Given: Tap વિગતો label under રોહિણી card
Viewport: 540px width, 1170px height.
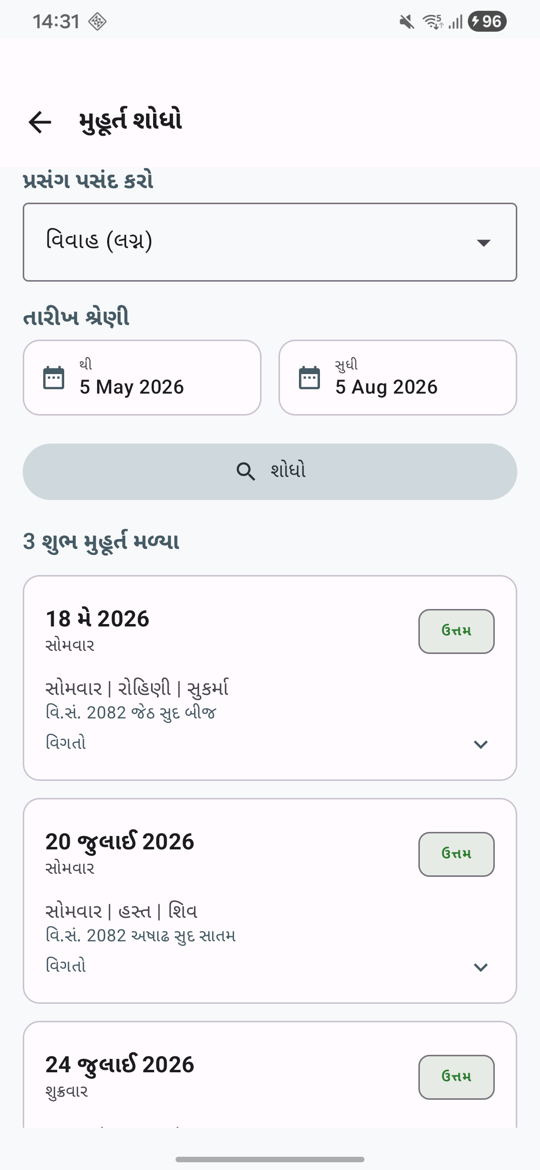Looking at the screenshot, I should tap(66, 742).
